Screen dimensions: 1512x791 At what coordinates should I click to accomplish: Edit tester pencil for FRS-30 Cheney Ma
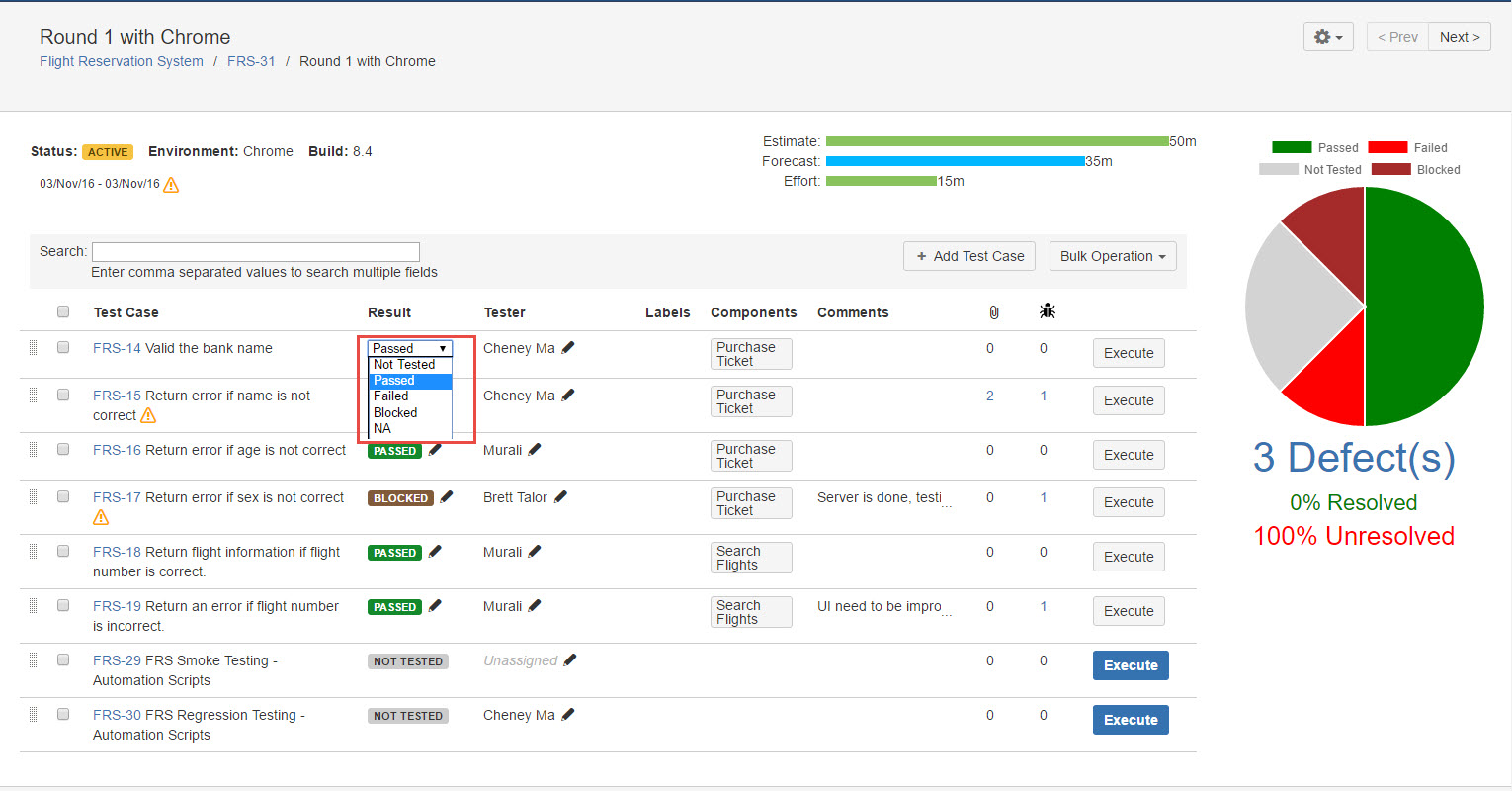coord(568,715)
